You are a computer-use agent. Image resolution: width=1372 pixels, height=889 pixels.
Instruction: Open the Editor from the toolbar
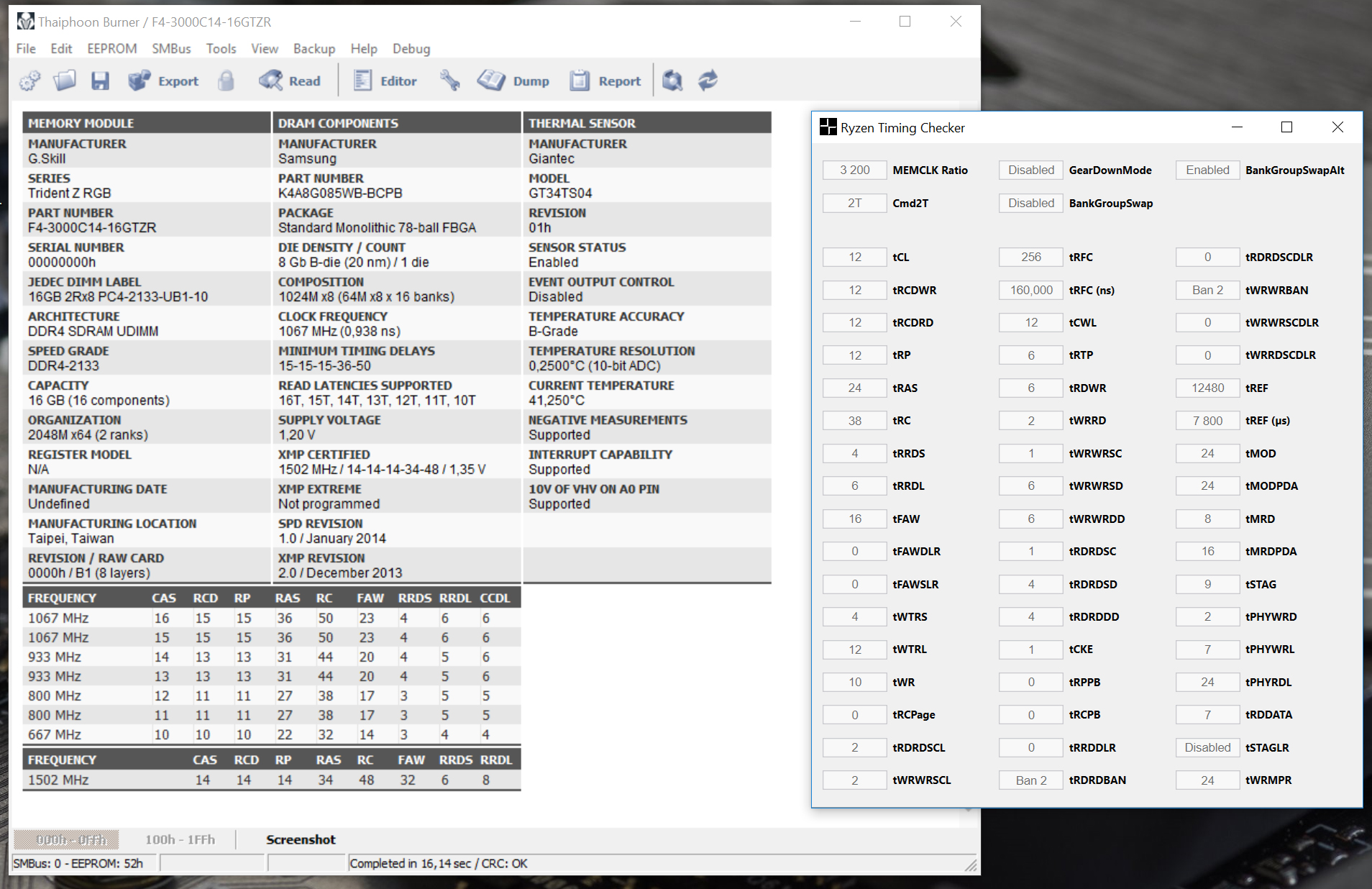pyautogui.click(x=385, y=81)
